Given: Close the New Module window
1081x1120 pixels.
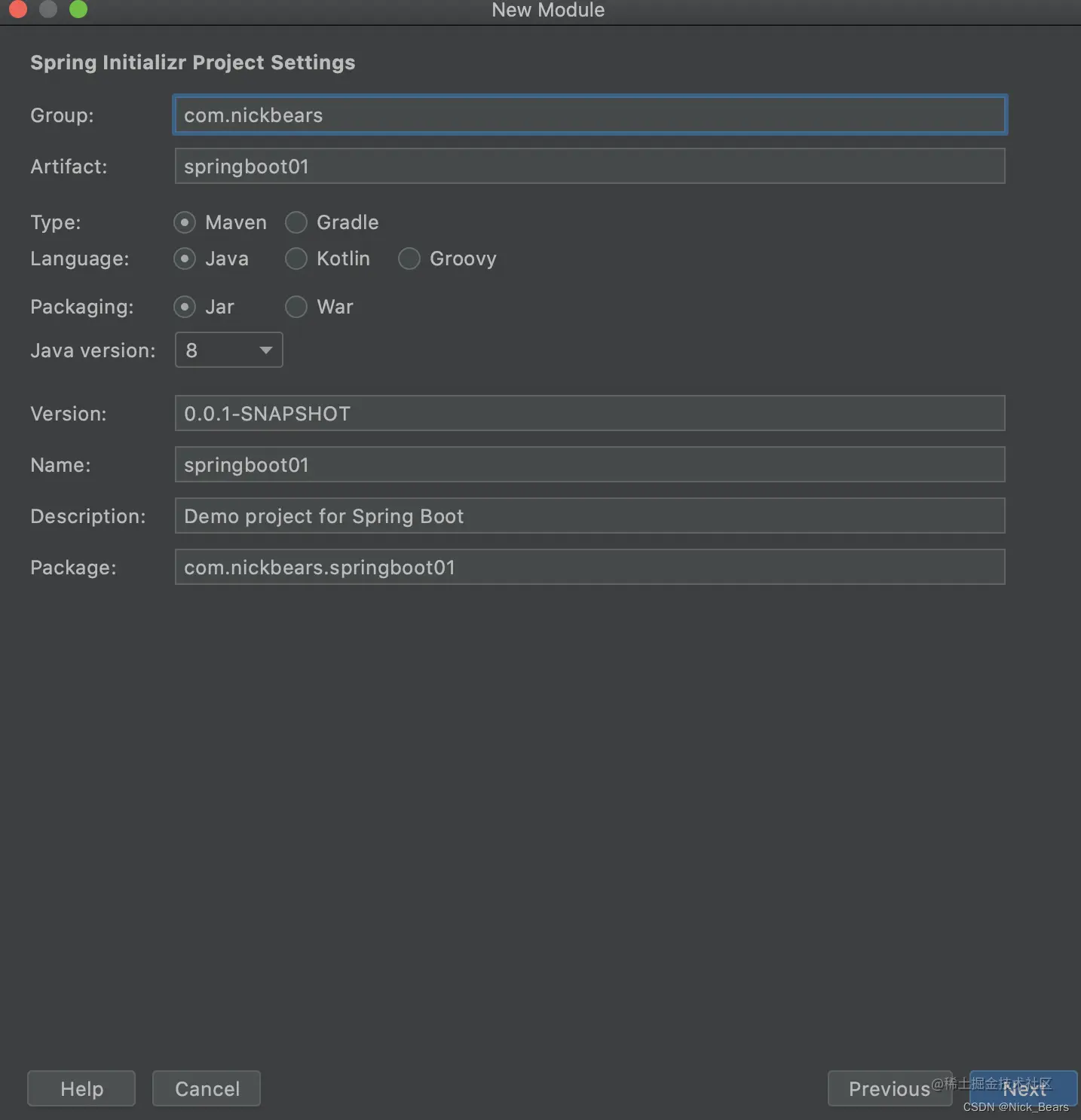Looking at the screenshot, I should [18, 9].
